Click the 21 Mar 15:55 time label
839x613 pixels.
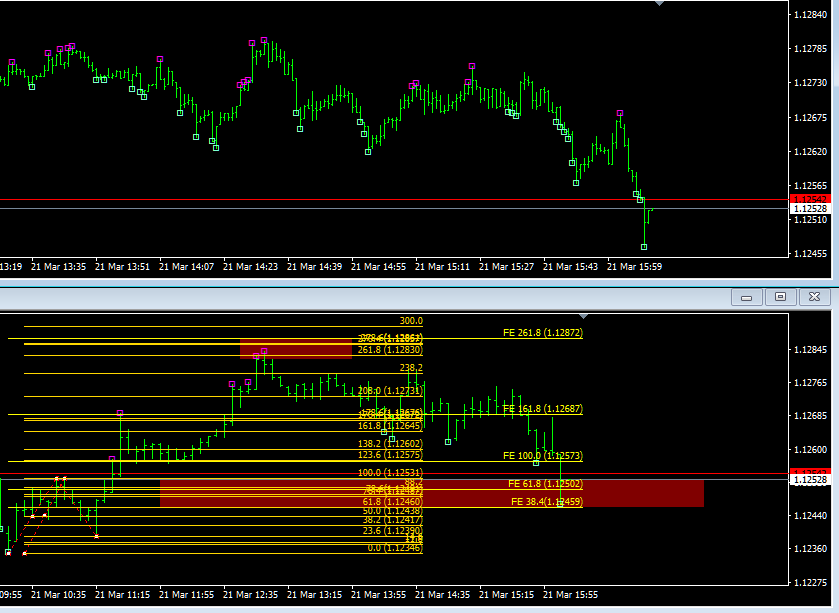[570, 594]
